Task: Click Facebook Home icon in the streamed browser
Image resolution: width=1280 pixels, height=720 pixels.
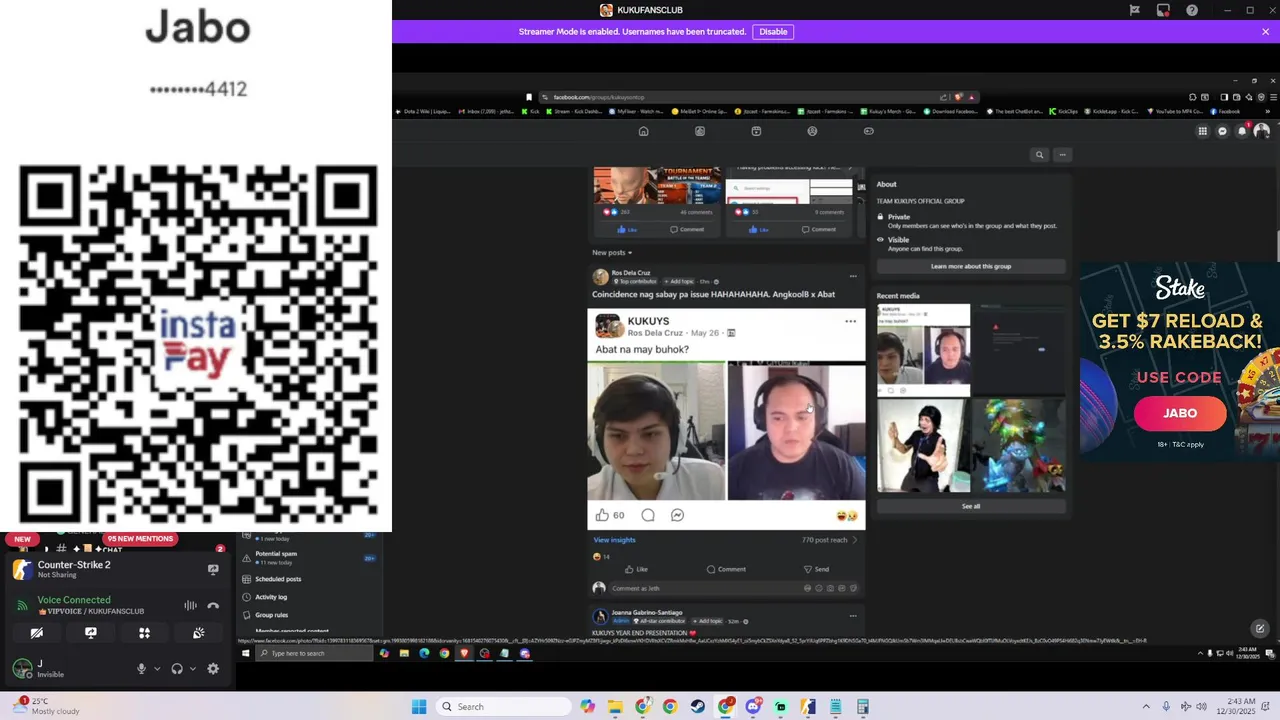Action: [x=643, y=131]
